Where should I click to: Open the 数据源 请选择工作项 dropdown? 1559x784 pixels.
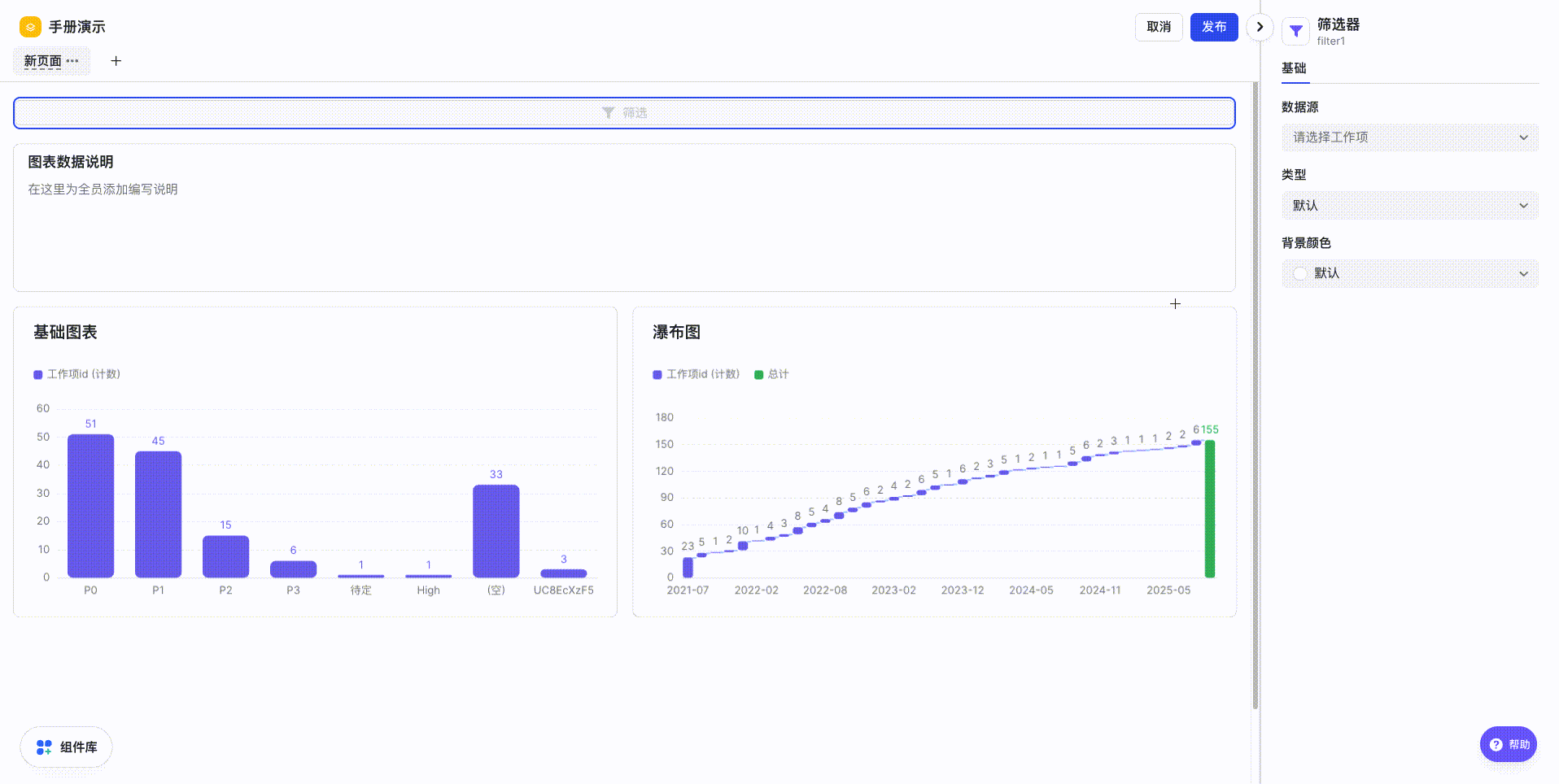point(1410,137)
